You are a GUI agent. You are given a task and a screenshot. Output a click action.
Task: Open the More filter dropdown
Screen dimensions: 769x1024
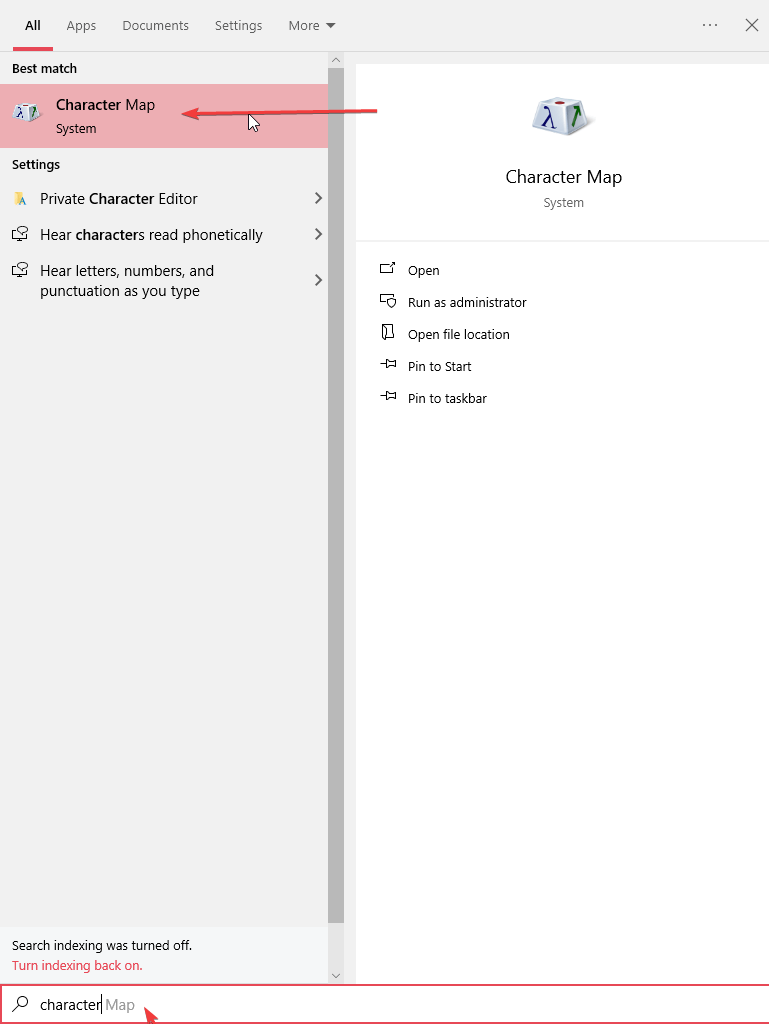click(x=311, y=25)
